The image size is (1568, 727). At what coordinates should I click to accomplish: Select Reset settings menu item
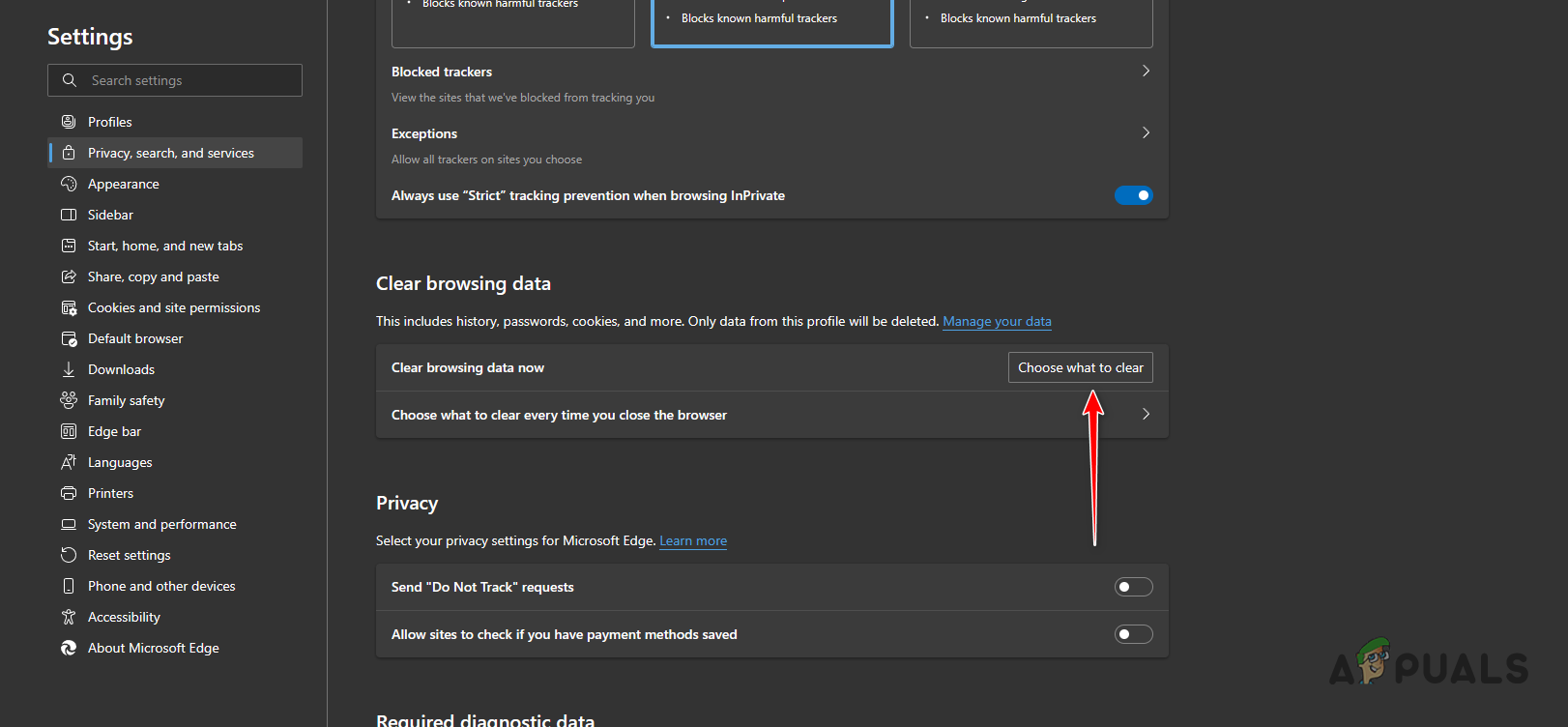pyautogui.click(x=175, y=555)
